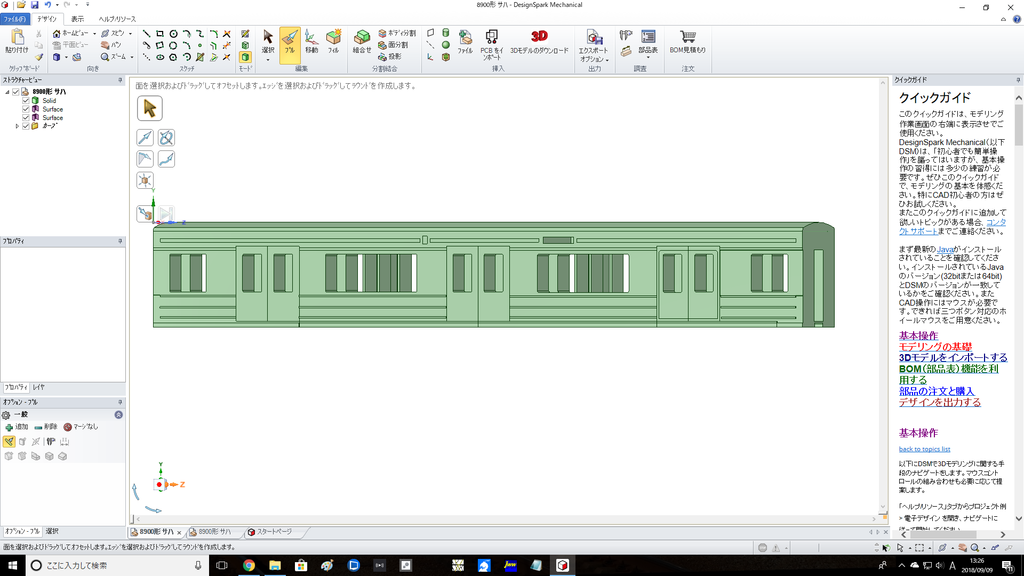Click the large select arrow in viewport tool guide

(x=150, y=108)
